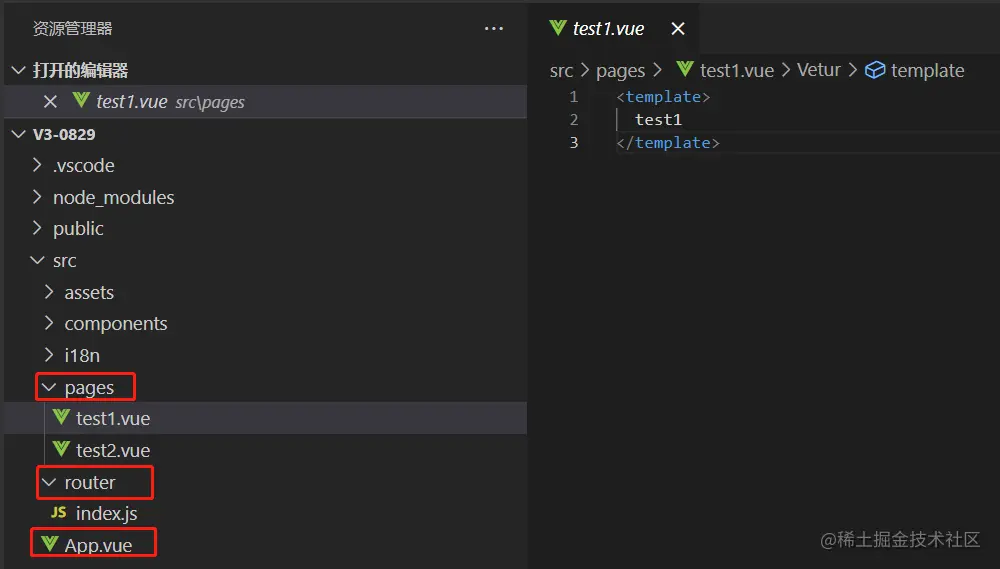Open the test2.vue file in the tree
Viewport: 1000px width, 569px height.
(x=112, y=450)
